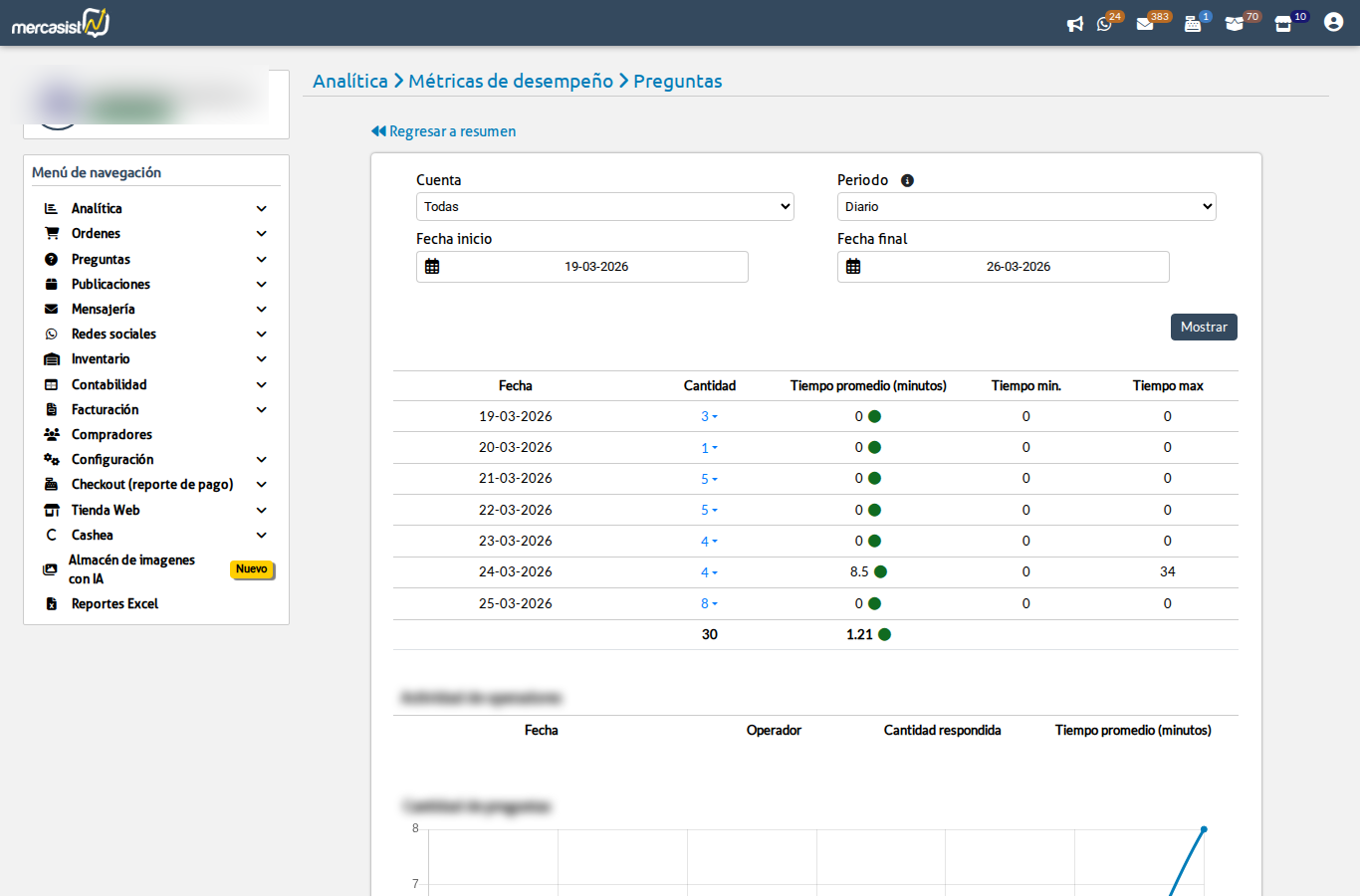The image size is (1360, 896).
Task: Open WhatsApp notifications icon in header
Action: (1104, 24)
